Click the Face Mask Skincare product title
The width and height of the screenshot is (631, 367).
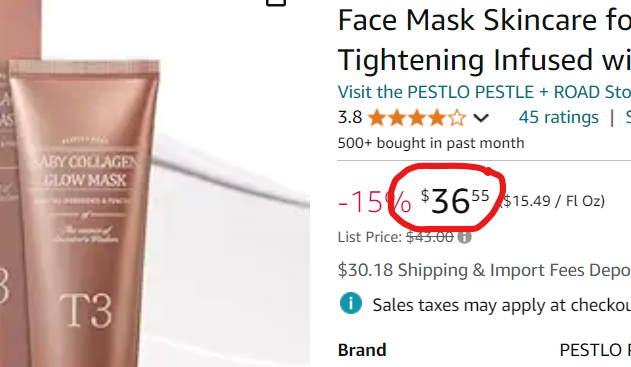click(x=484, y=40)
